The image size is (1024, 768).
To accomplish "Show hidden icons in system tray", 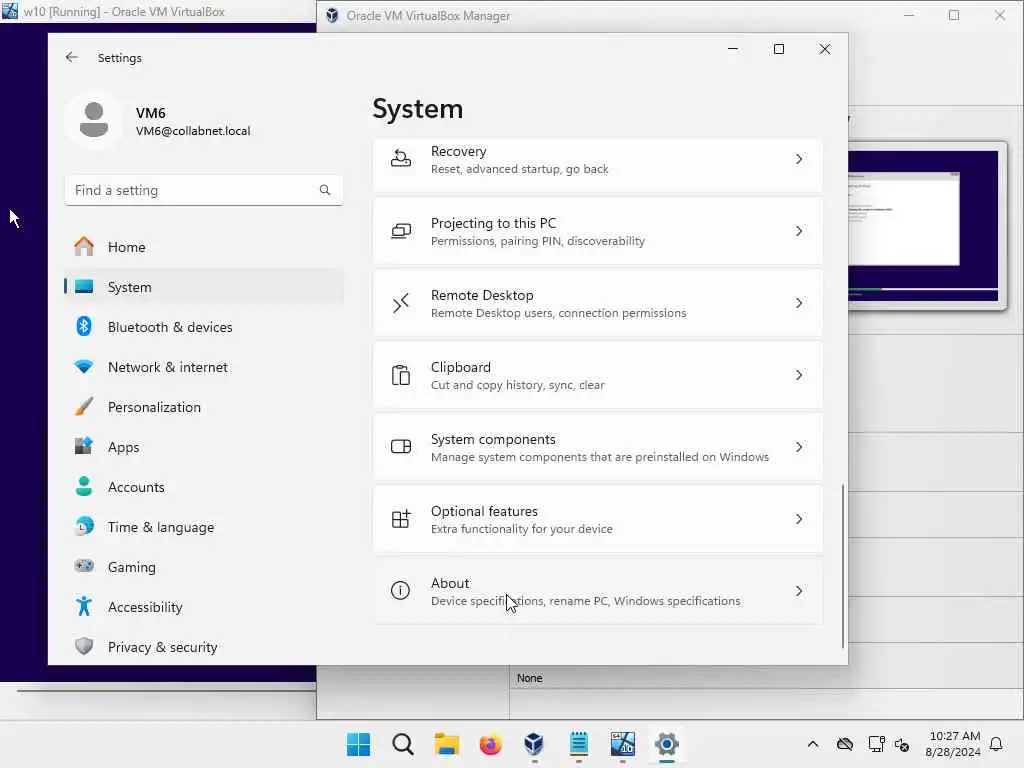I will (812, 744).
